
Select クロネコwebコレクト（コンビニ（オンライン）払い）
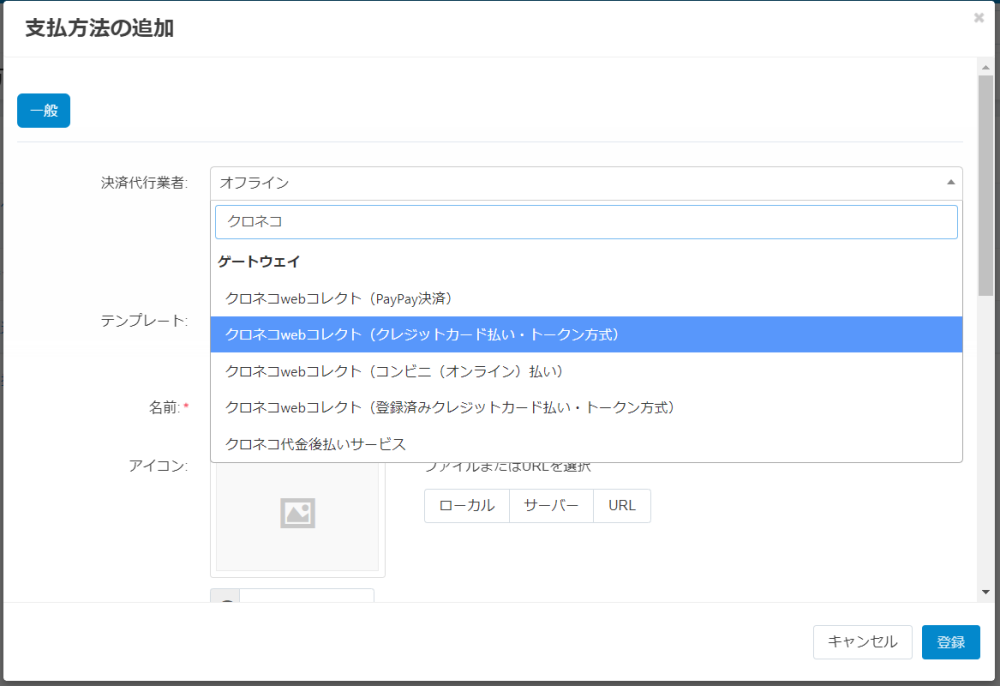[x=585, y=371]
